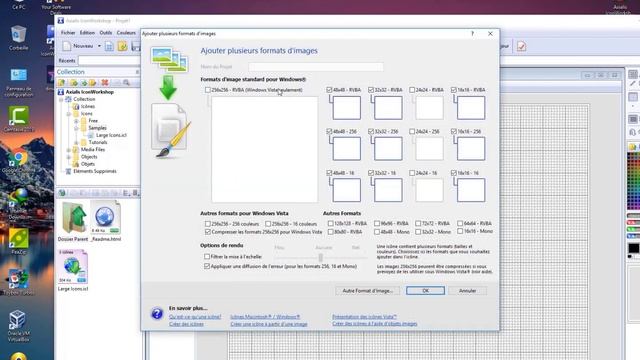The image size is (640, 360).
Task: Click the Nouveau new document icon
Action: [67, 46]
